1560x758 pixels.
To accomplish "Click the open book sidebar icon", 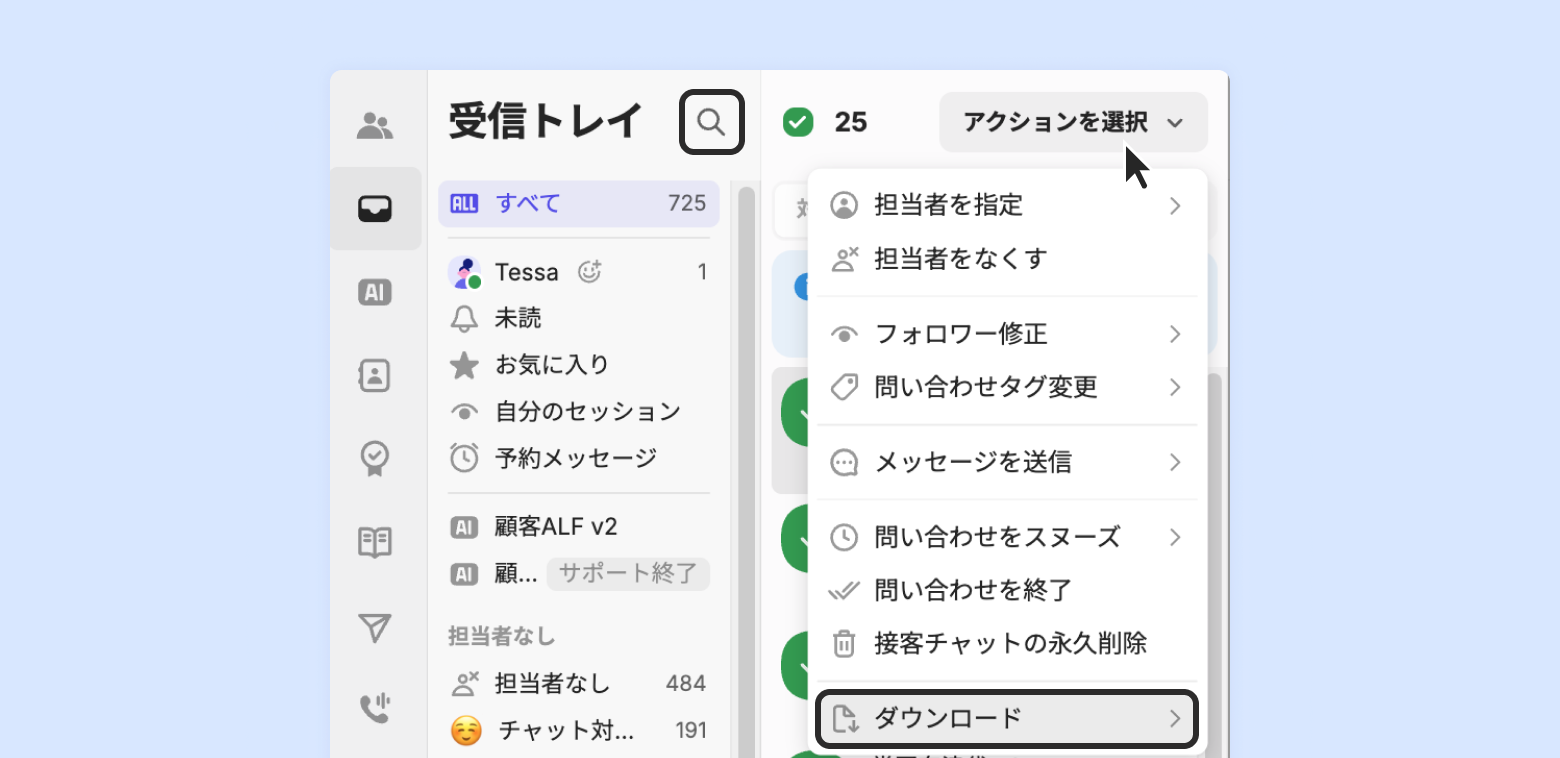I will [375, 543].
